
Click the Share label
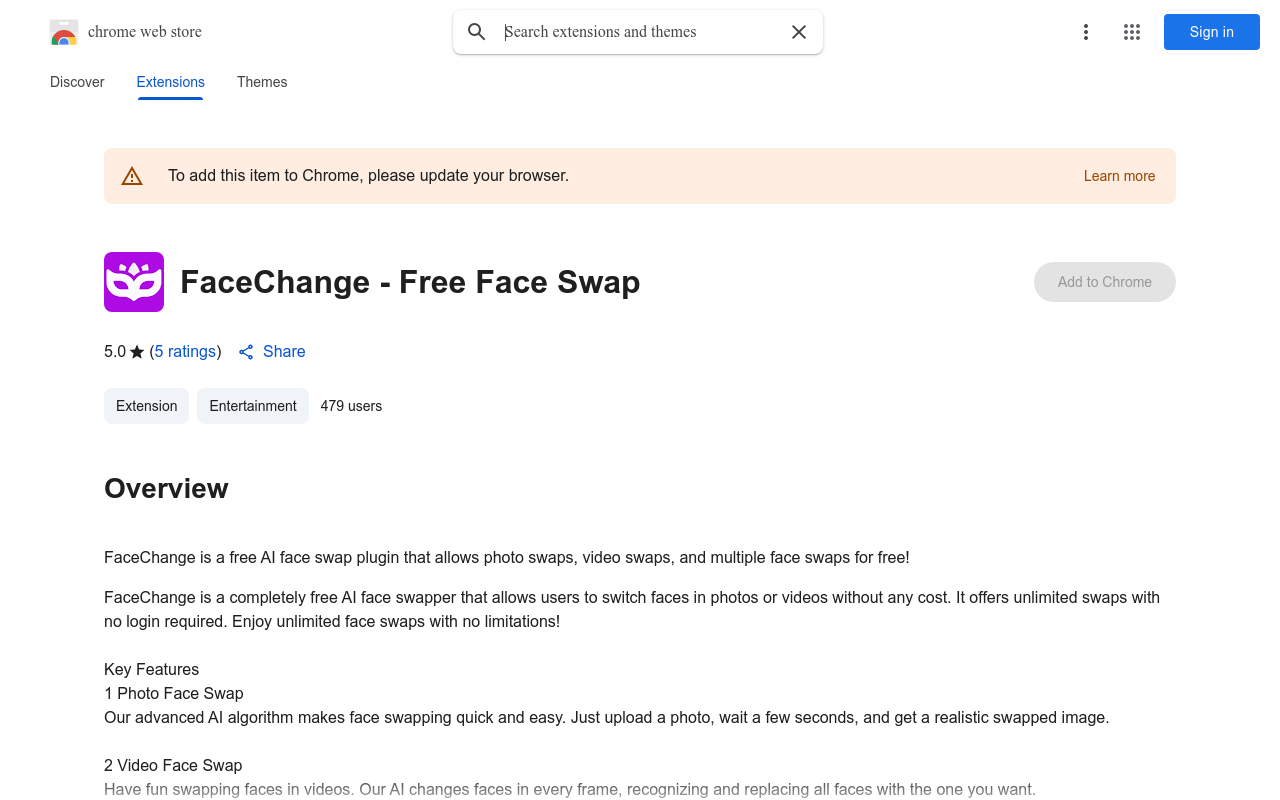tap(284, 351)
